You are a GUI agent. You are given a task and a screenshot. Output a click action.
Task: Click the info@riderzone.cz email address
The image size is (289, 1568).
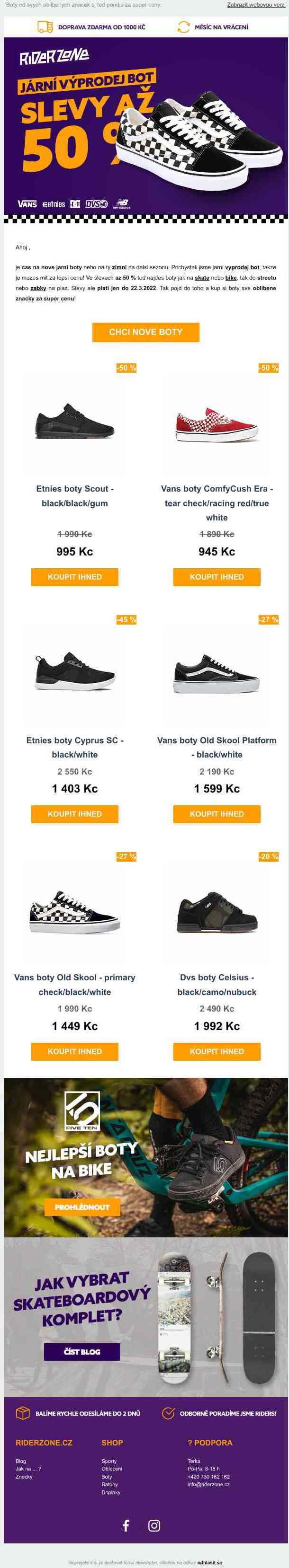pos(208,1485)
